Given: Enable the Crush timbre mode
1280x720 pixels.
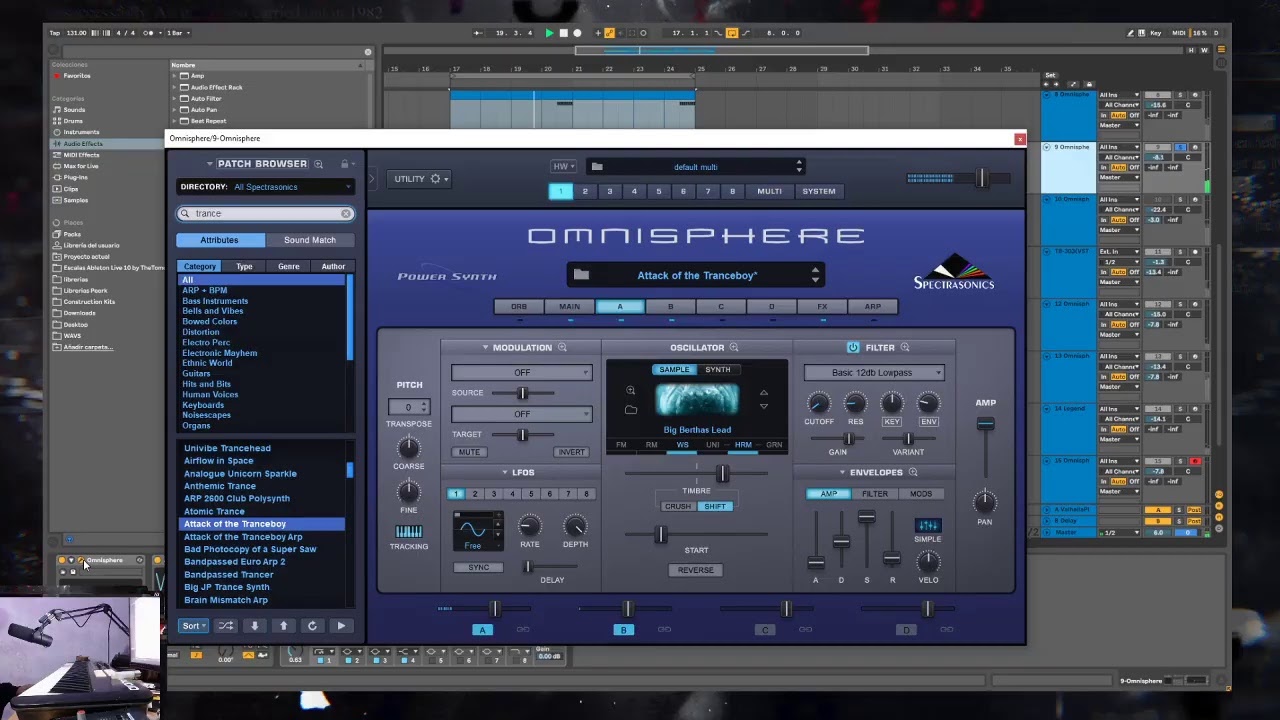Looking at the screenshot, I should (677, 506).
